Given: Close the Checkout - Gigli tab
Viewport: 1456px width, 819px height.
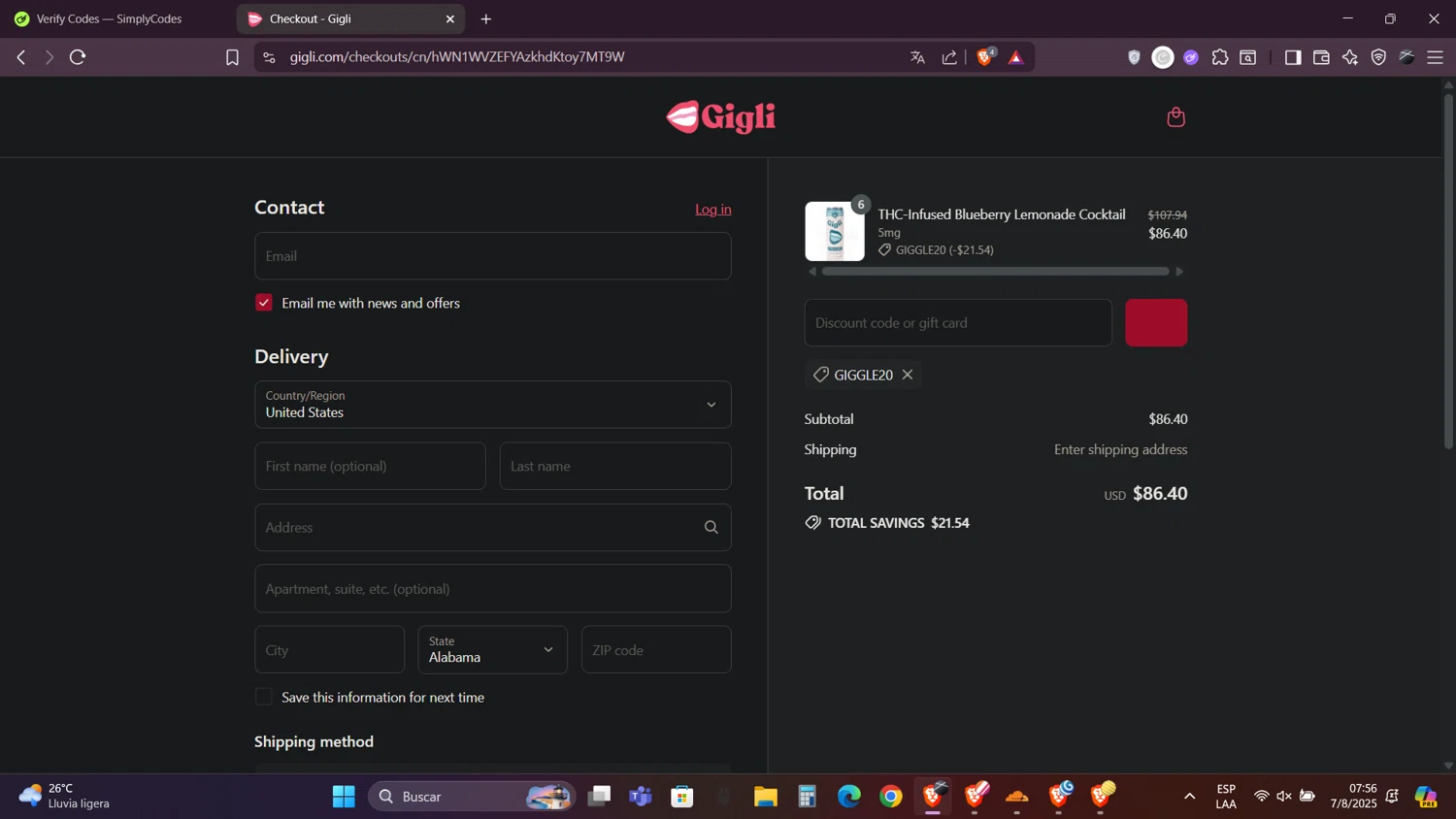Looking at the screenshot, I should click(450, 18).
